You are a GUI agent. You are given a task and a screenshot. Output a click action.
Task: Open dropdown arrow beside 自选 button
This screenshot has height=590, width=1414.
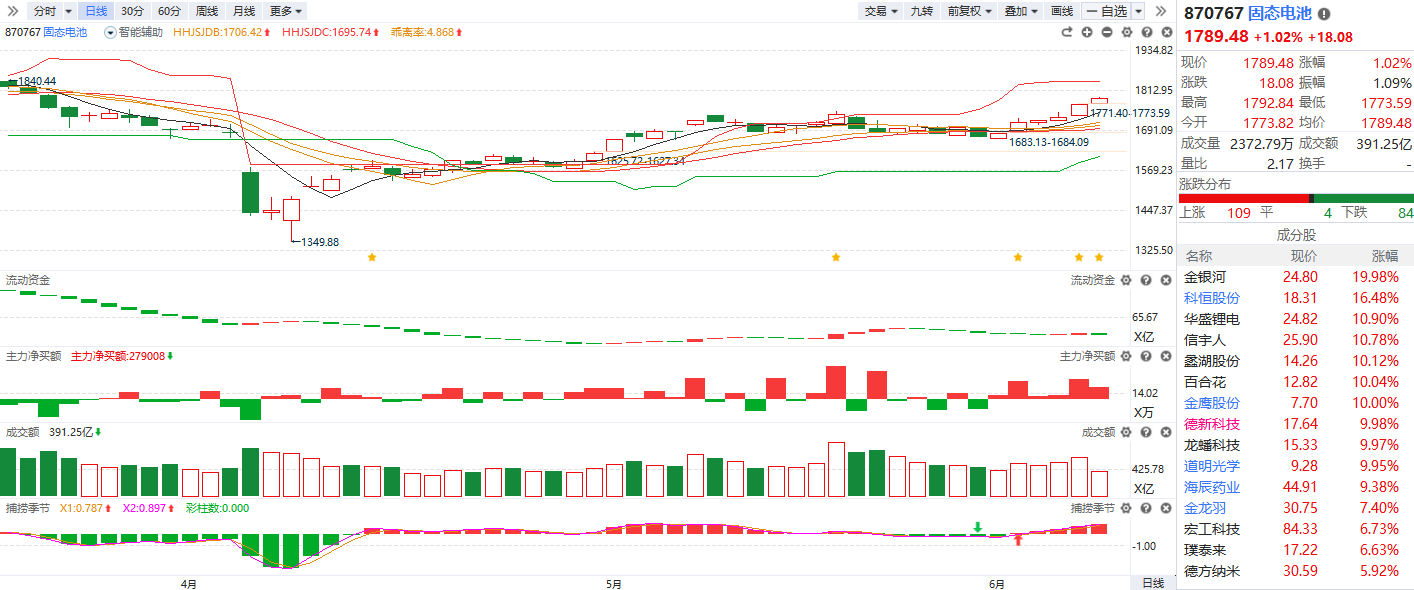pos(1138,11)
